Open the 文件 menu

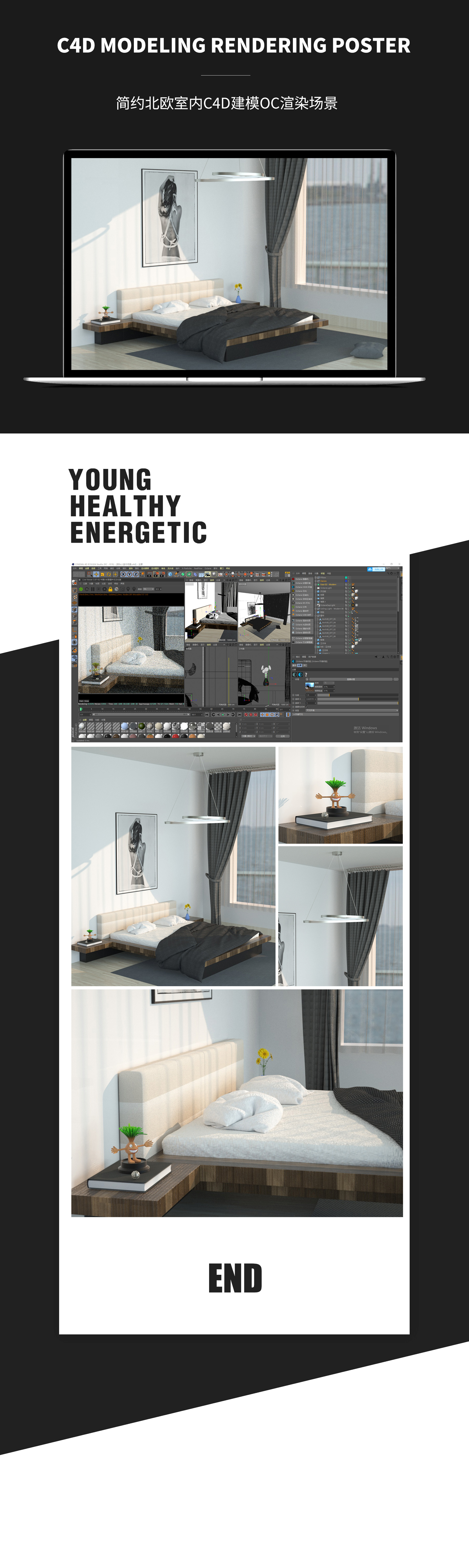point(75,569)
